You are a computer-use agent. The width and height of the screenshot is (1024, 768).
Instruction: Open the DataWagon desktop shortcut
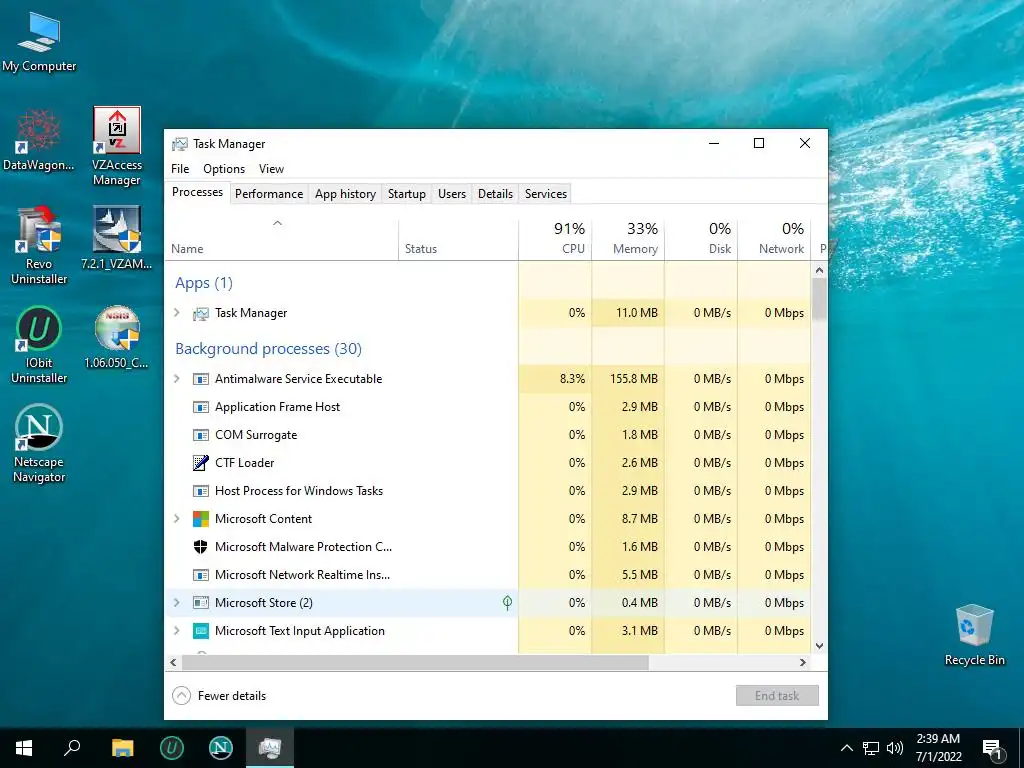pyautogui.click(x=39, y=140)
